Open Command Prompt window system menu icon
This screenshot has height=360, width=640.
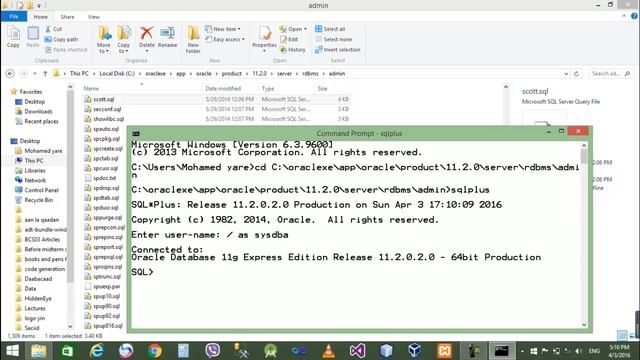pyautogui.click(x=136, y=133)
